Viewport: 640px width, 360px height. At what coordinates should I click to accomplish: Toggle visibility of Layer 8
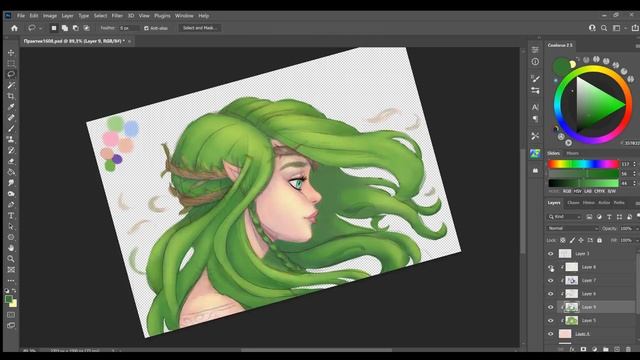[551, 267]
